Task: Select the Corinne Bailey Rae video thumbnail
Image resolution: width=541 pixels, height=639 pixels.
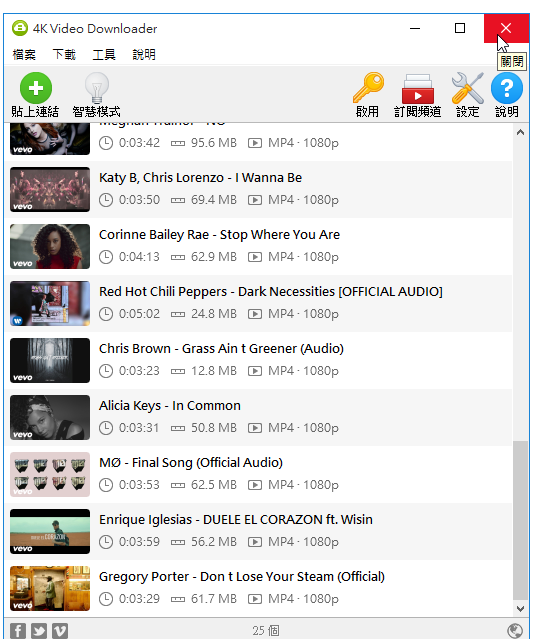Action: pos(50,246)
